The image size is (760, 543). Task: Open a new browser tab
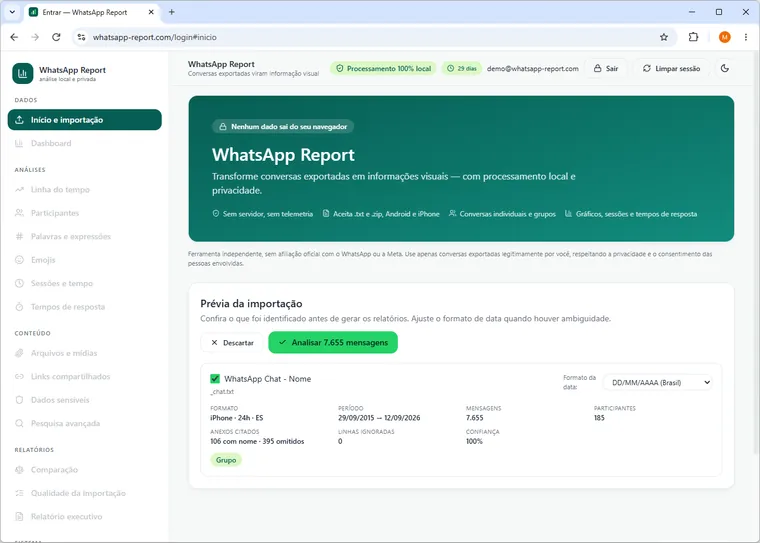tap(172, 12)
